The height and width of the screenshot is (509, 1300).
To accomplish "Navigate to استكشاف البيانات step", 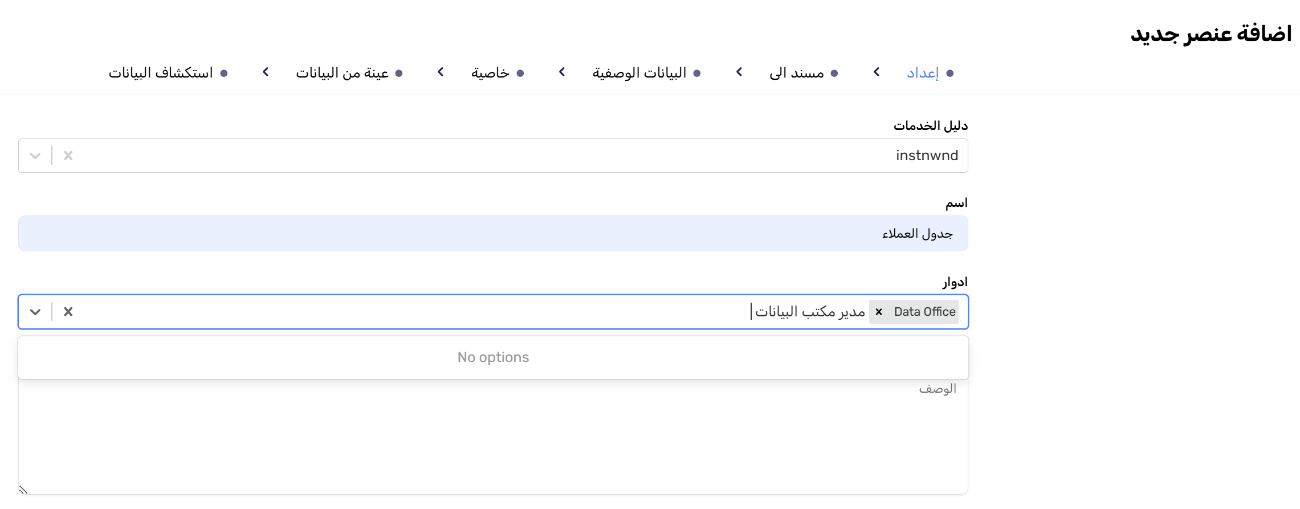I will [x=161, y=73].
